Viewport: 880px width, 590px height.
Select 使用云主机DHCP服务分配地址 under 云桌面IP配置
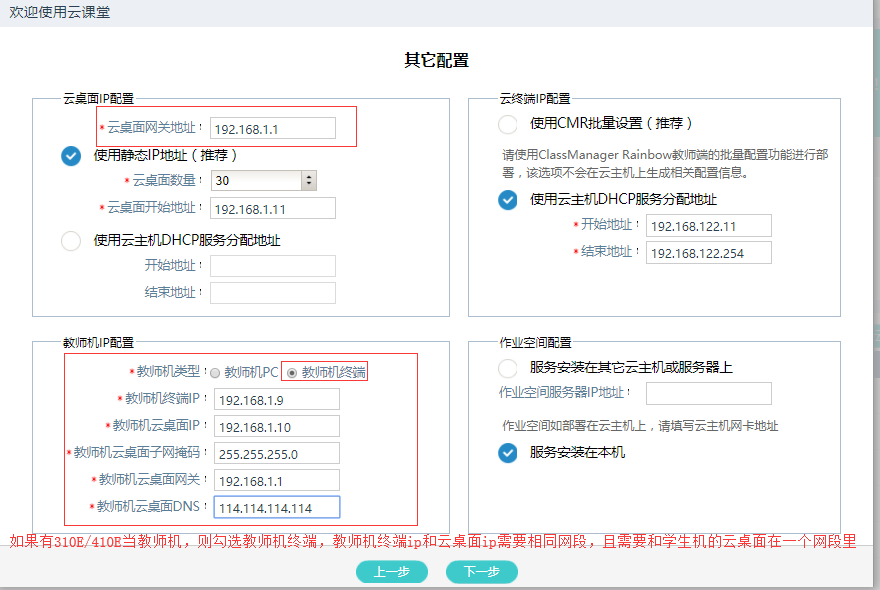point(71,241)
